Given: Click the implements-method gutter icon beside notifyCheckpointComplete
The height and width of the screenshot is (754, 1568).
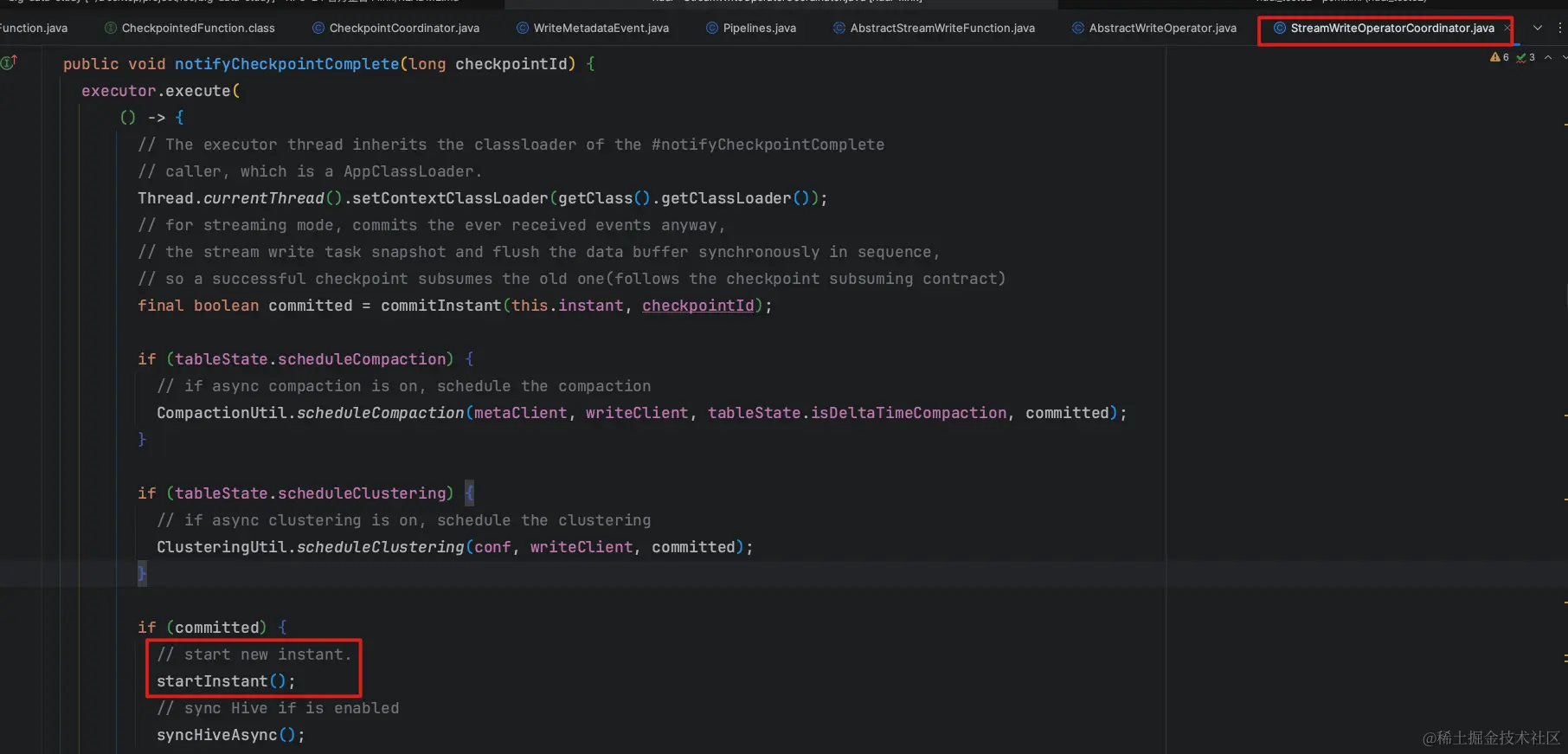Looking at the screenshot, I should point(10,62).
